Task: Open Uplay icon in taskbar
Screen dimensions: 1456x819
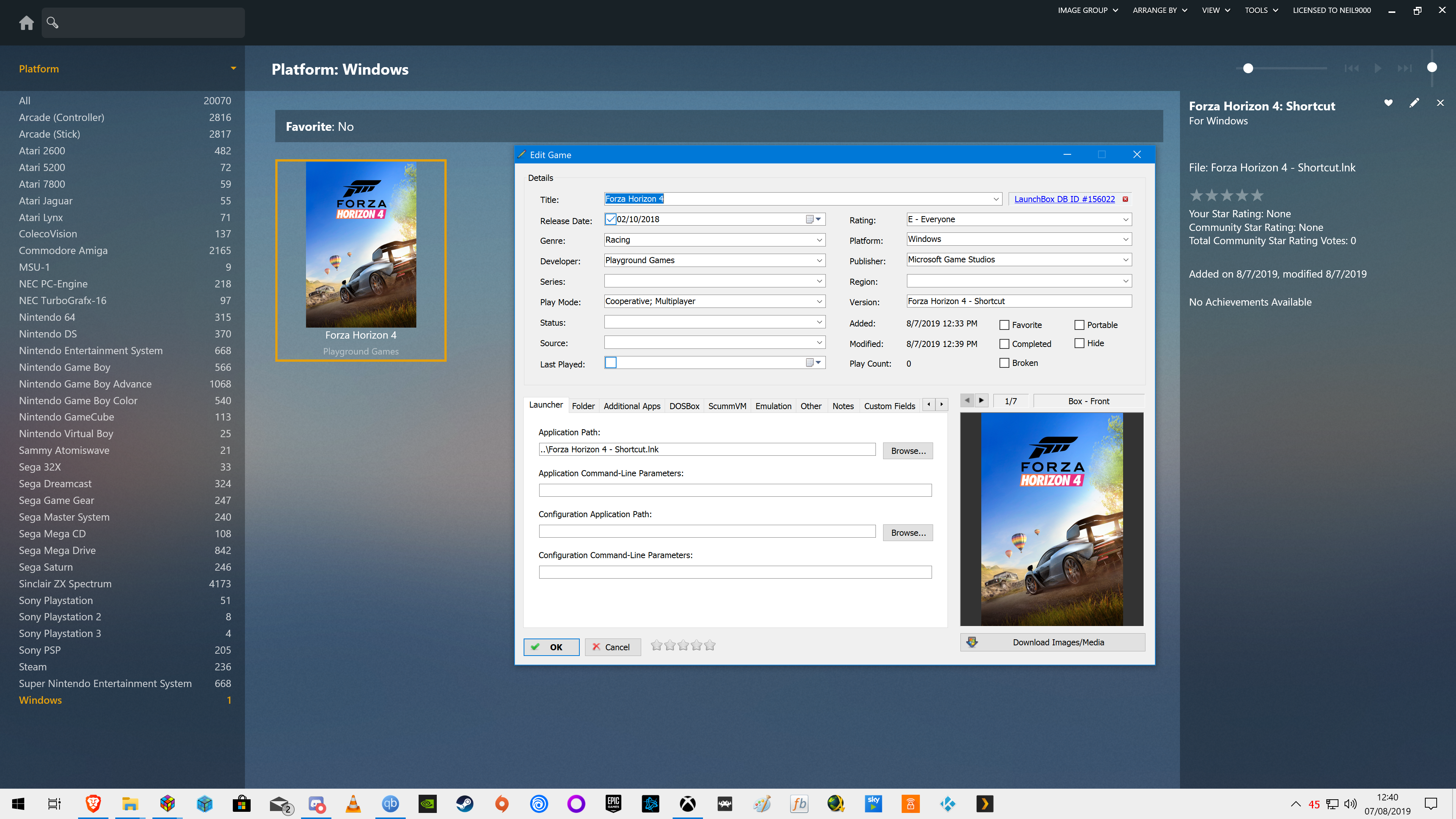Action: pyautogui.click(x=539, y=804)
